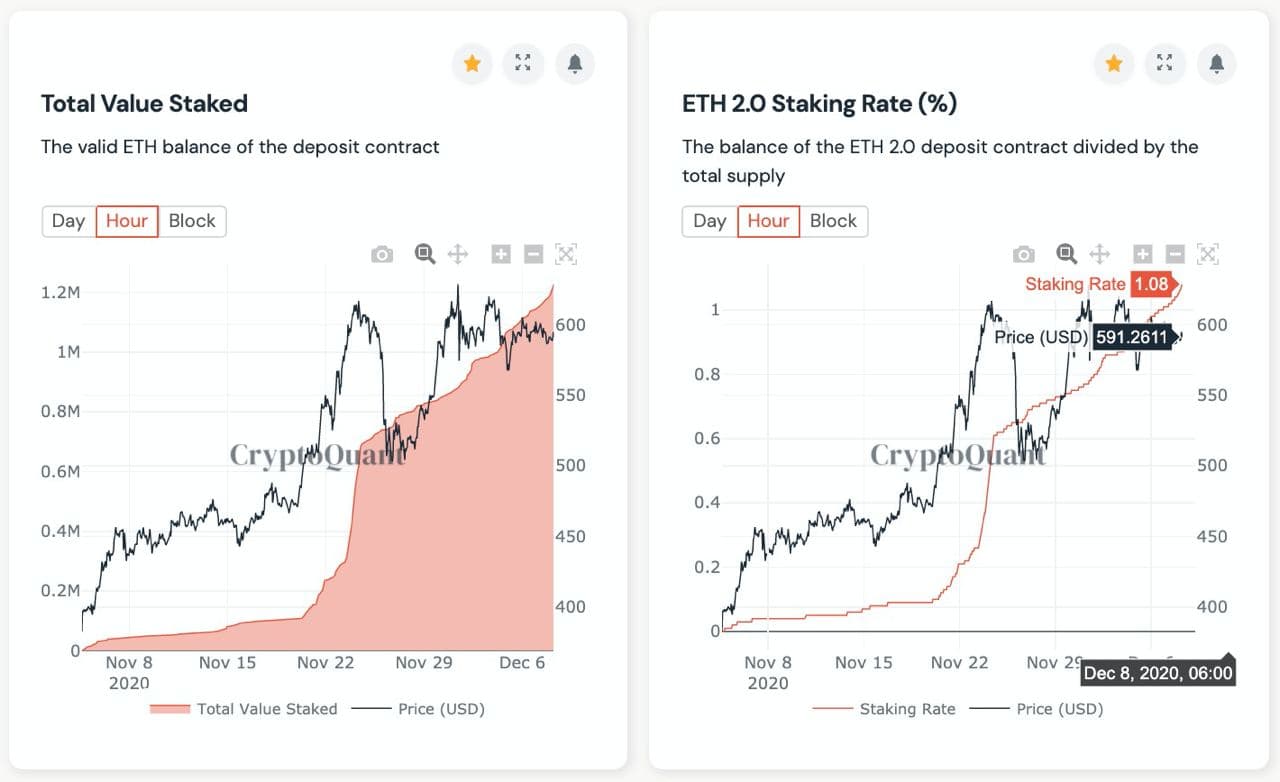Reset axes on Staking Rate chart

pyautogui.click(x=1208, y=254)
